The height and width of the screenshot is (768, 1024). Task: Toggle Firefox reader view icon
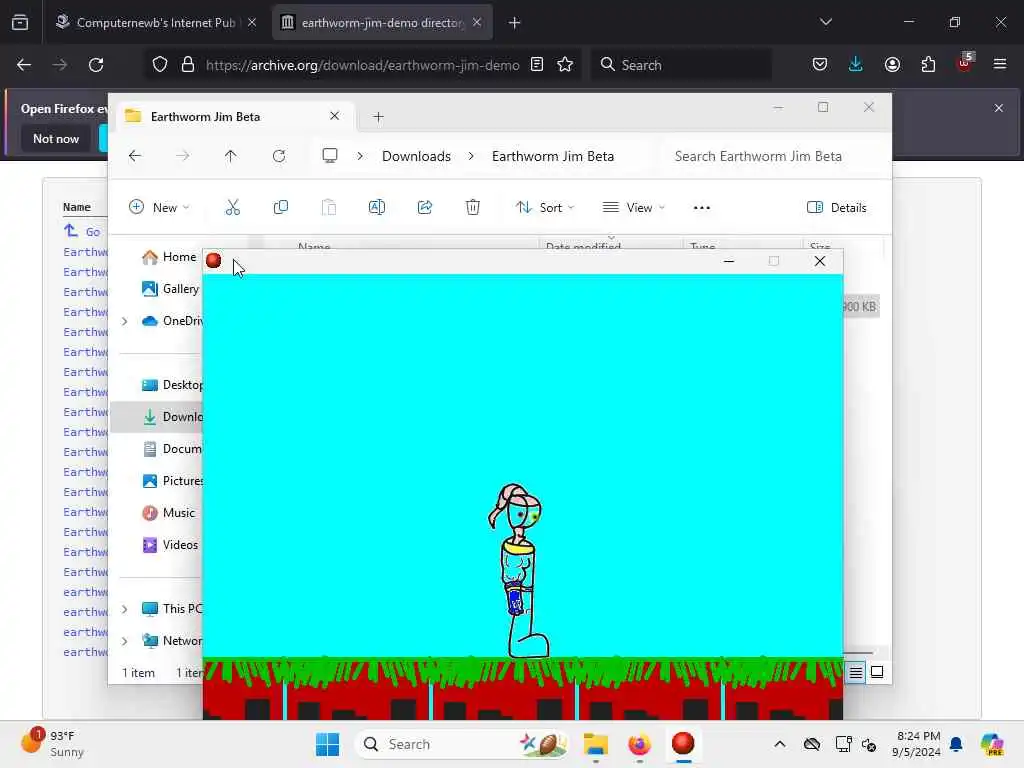tap(537, 65)
